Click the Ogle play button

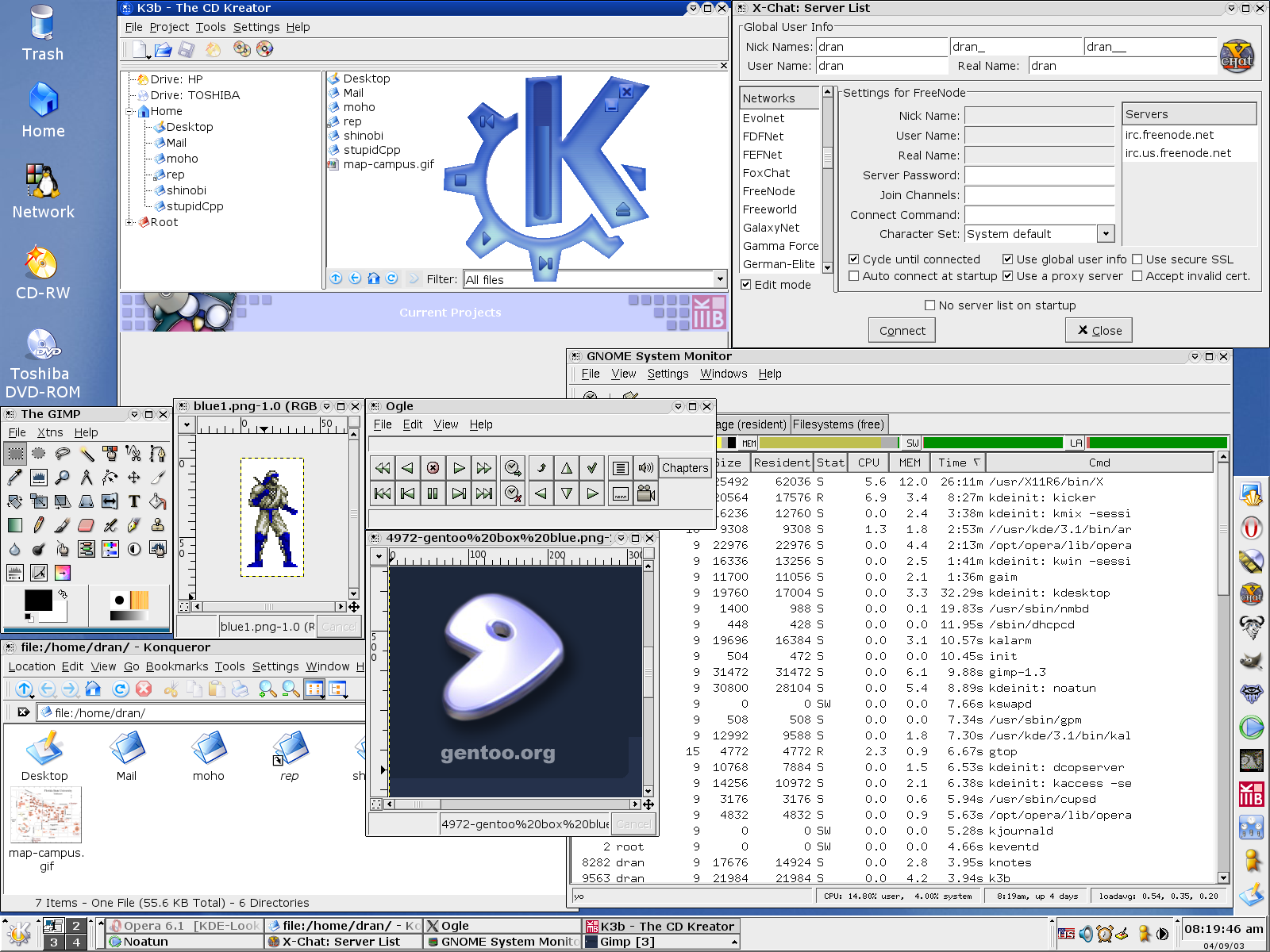pos(459,468)
